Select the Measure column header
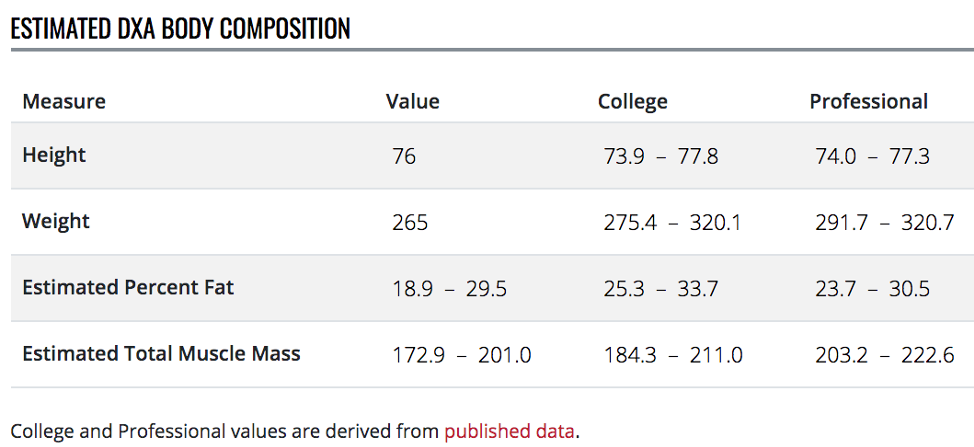Screen dimensions: 974x447 64,101
